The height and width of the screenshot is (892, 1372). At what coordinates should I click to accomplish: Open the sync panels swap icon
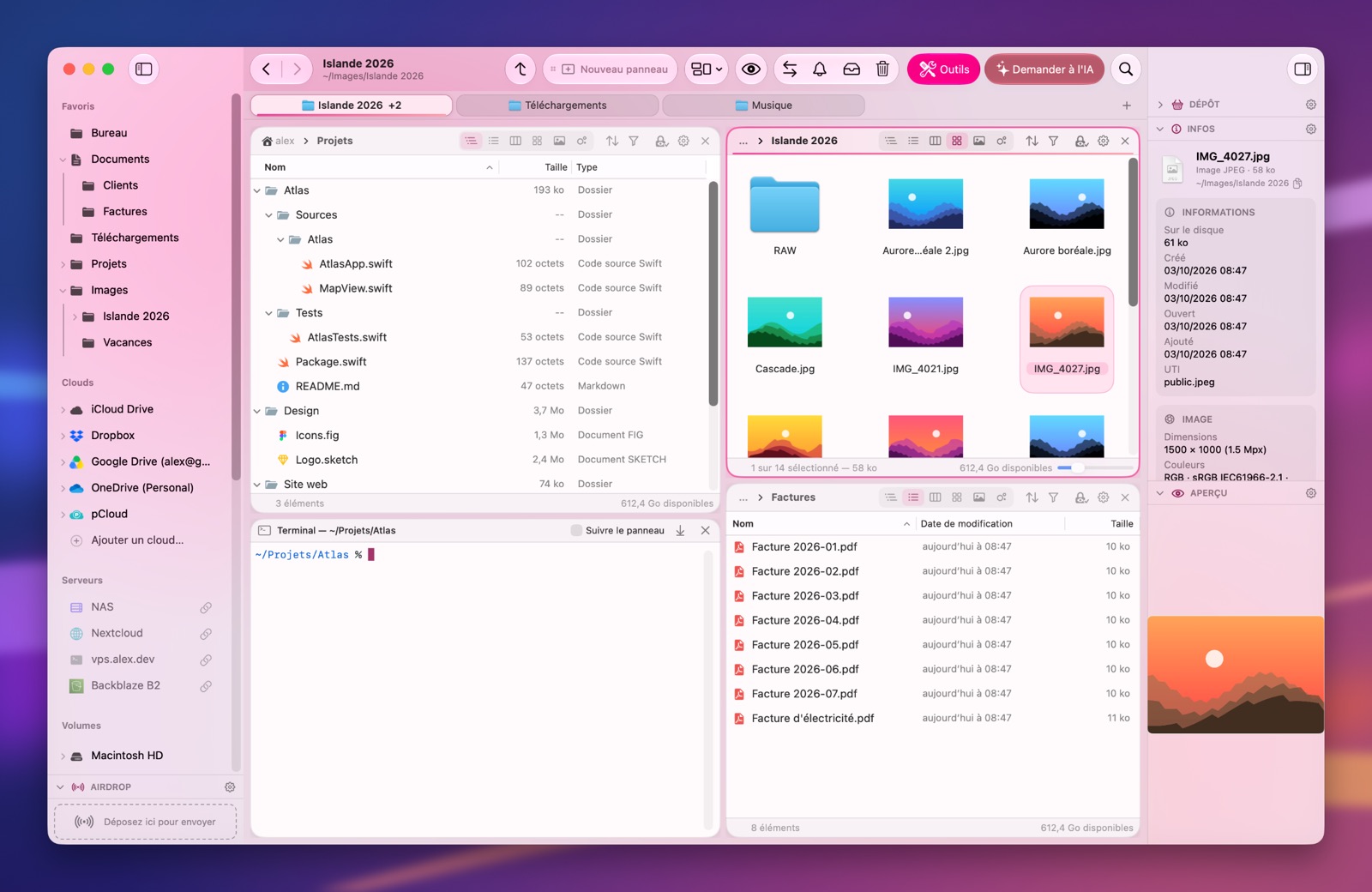point(790,69)
